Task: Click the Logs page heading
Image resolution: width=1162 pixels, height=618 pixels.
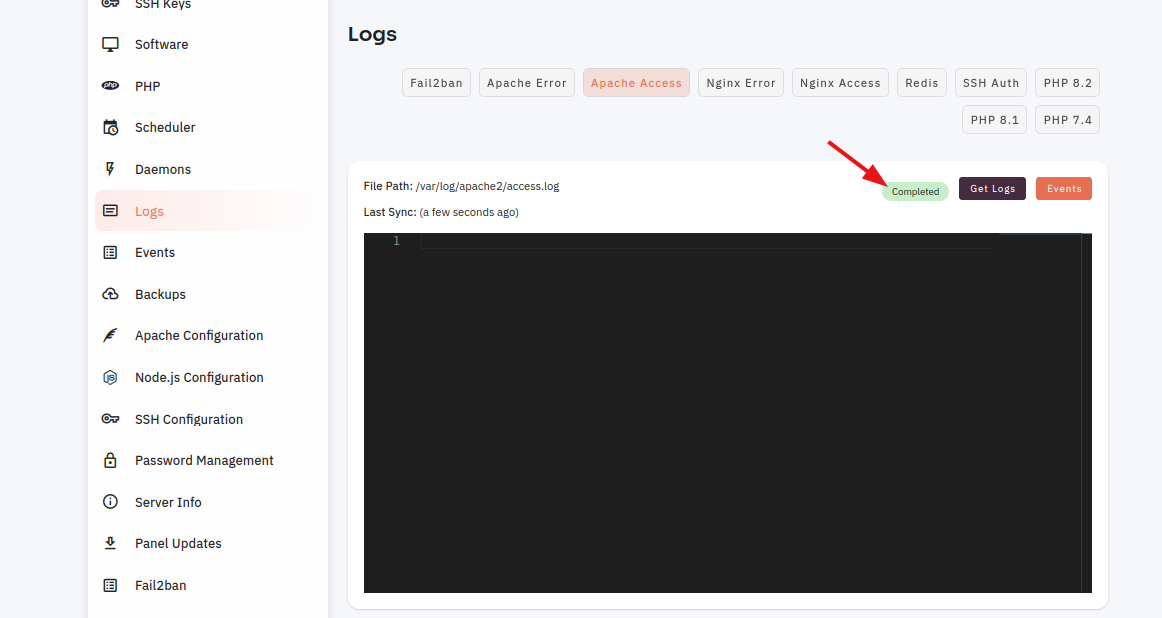Action: point(373,34)
